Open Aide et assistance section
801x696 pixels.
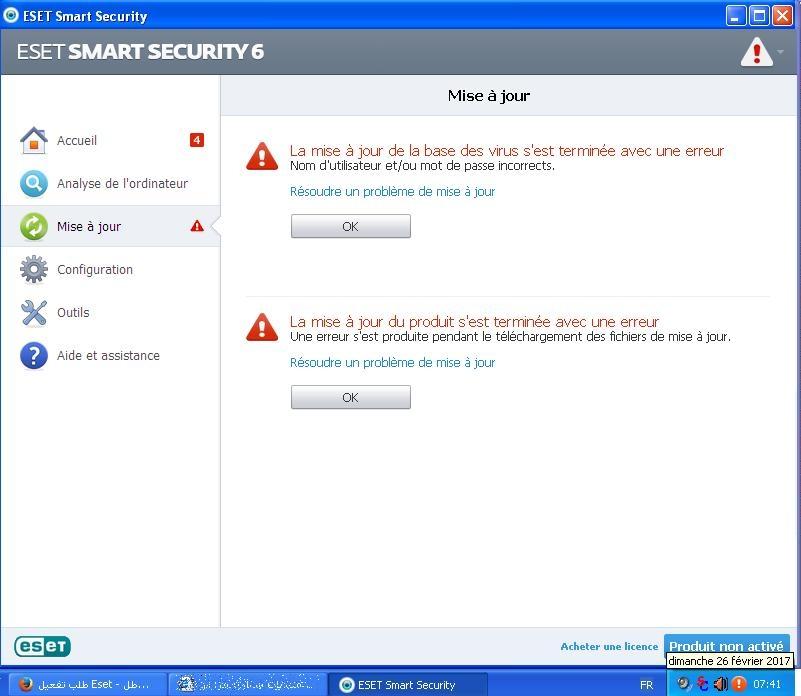click(110, 355)
